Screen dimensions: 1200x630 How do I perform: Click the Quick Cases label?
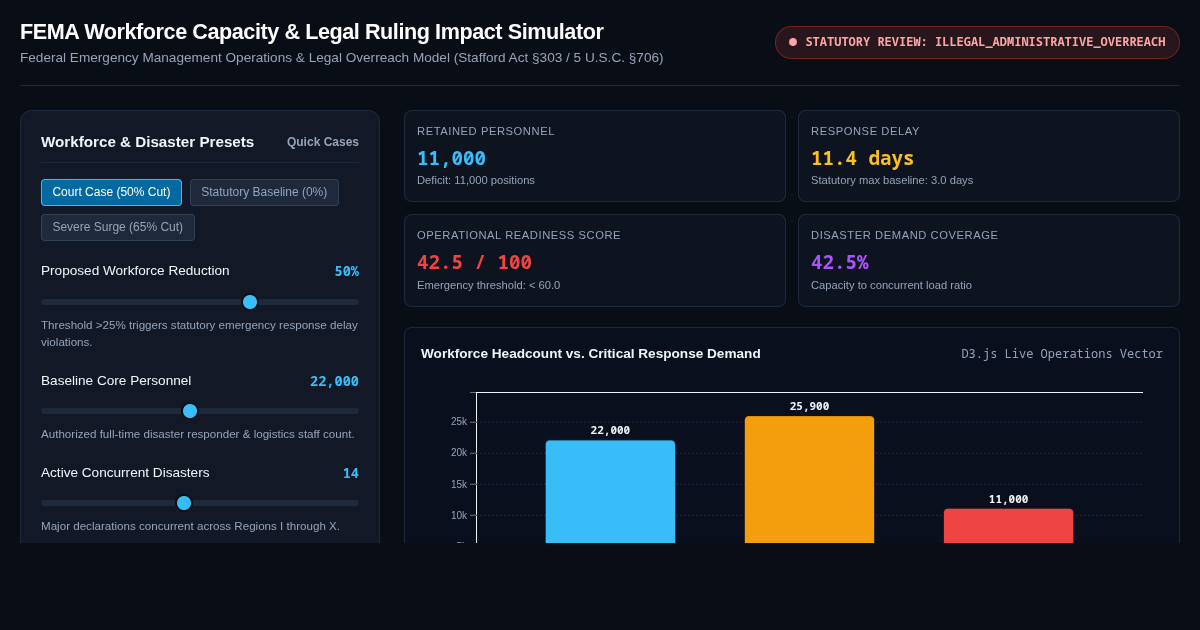323,142
